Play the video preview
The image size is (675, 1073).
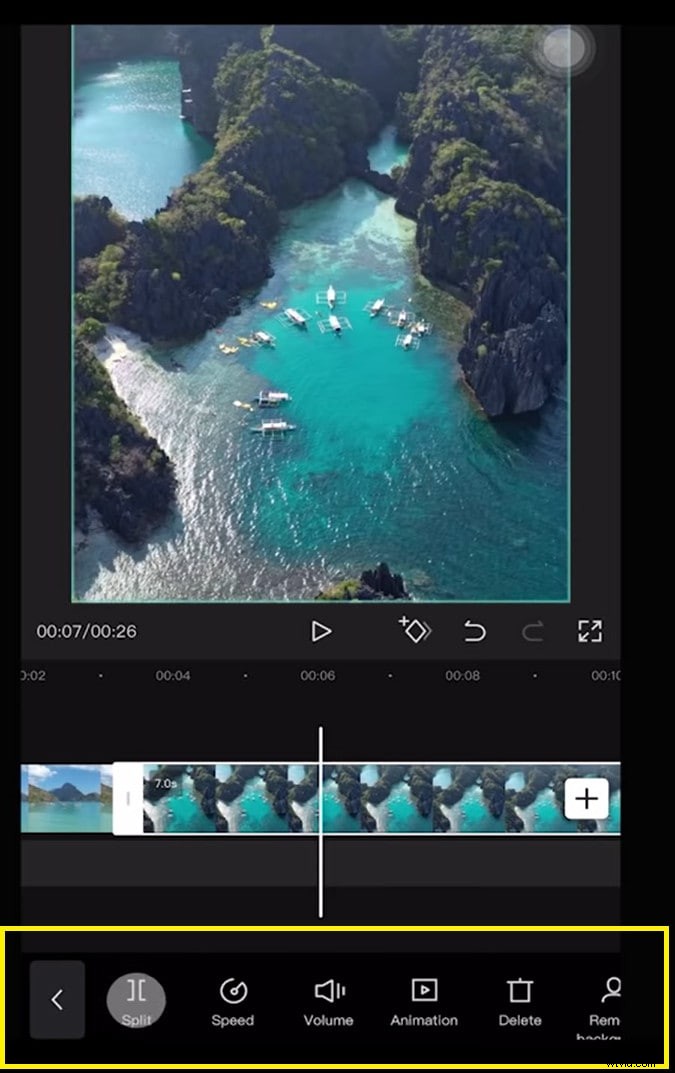[320, 631]
